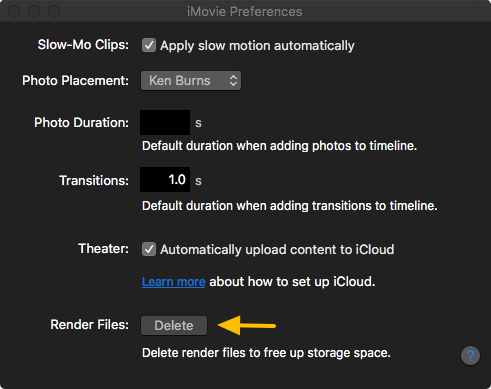Viewport: 491px width, 389px height.
Task: Delete render files with the Delete button
Action: point(174,325)
